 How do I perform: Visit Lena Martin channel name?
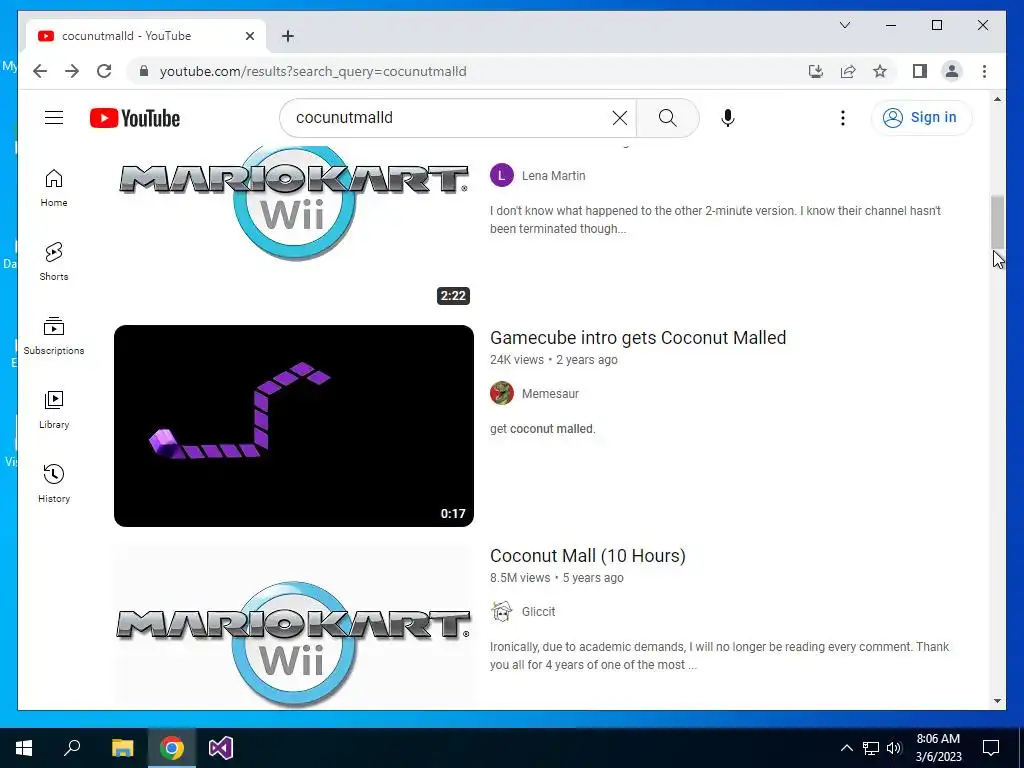point(553,176)
